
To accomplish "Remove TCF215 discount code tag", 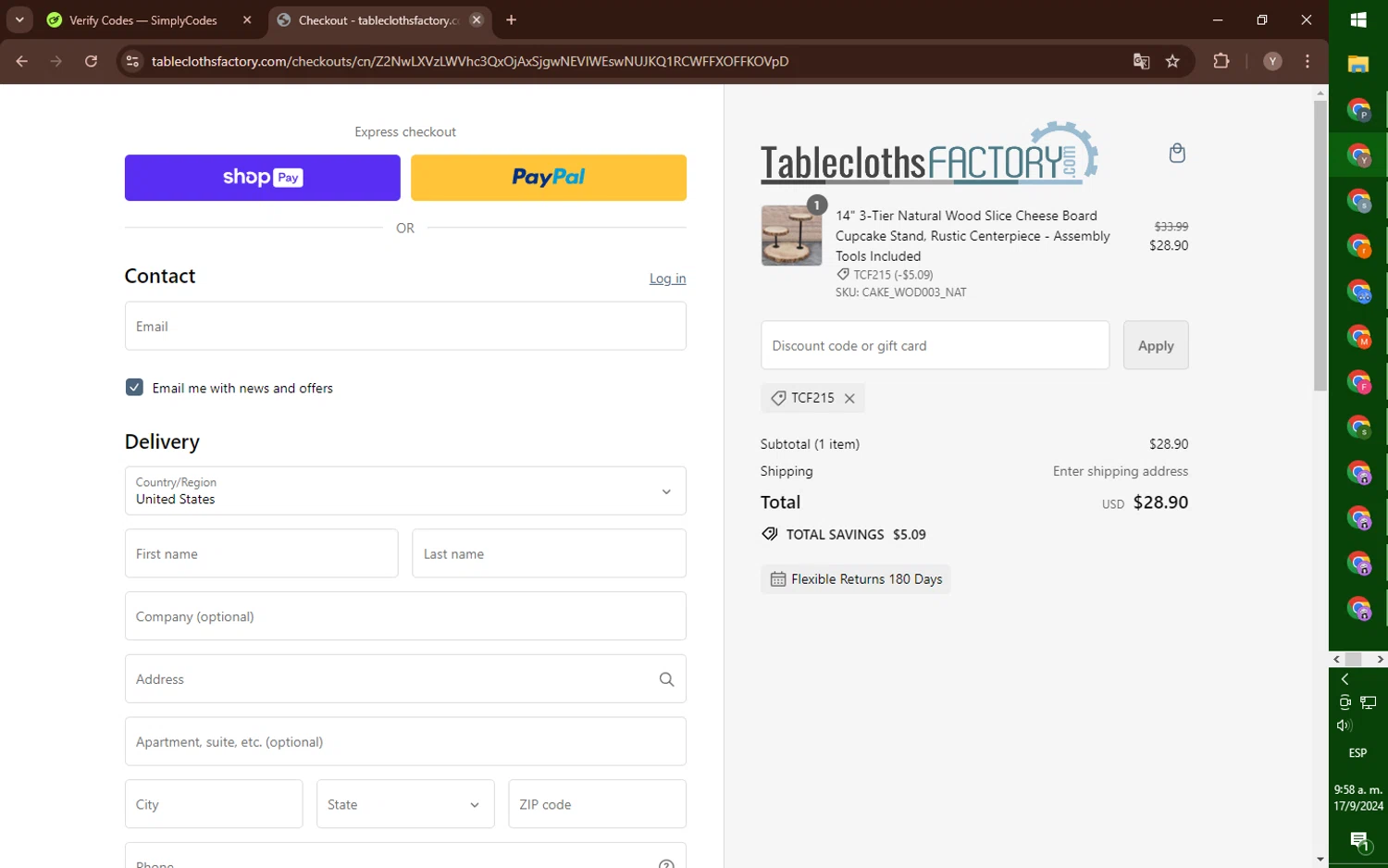I will 849,398.
